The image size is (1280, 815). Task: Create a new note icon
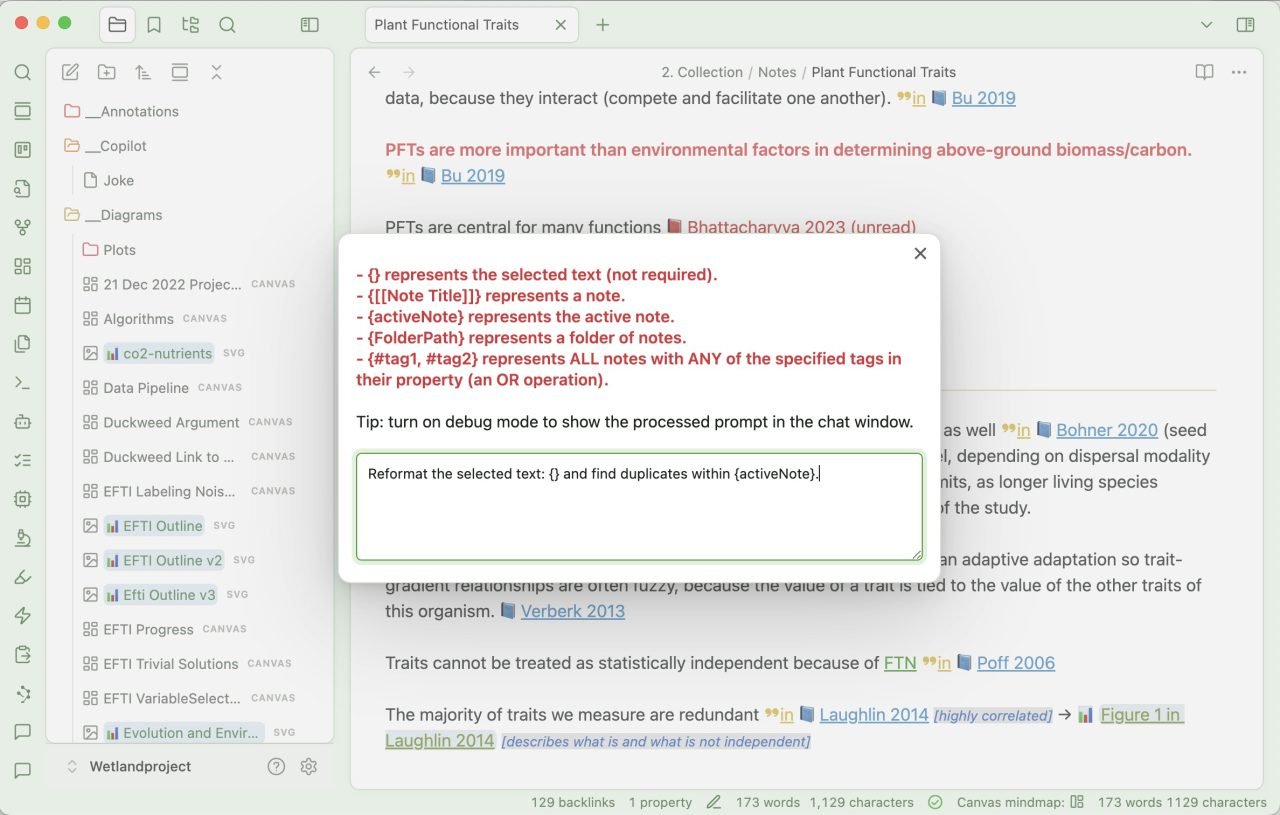[x=70, y=72]
